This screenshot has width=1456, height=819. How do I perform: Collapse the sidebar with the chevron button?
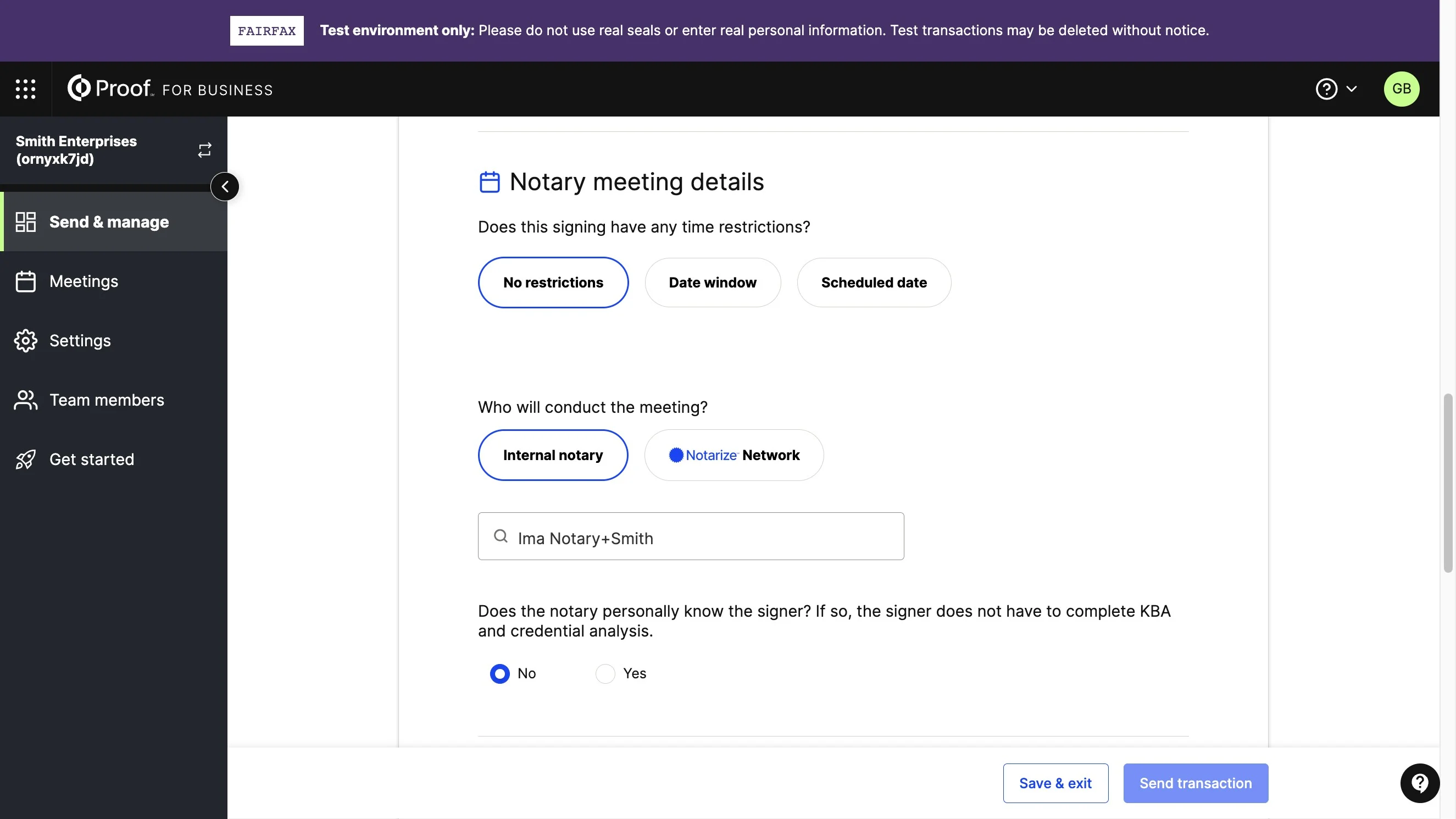pos(225,187)
